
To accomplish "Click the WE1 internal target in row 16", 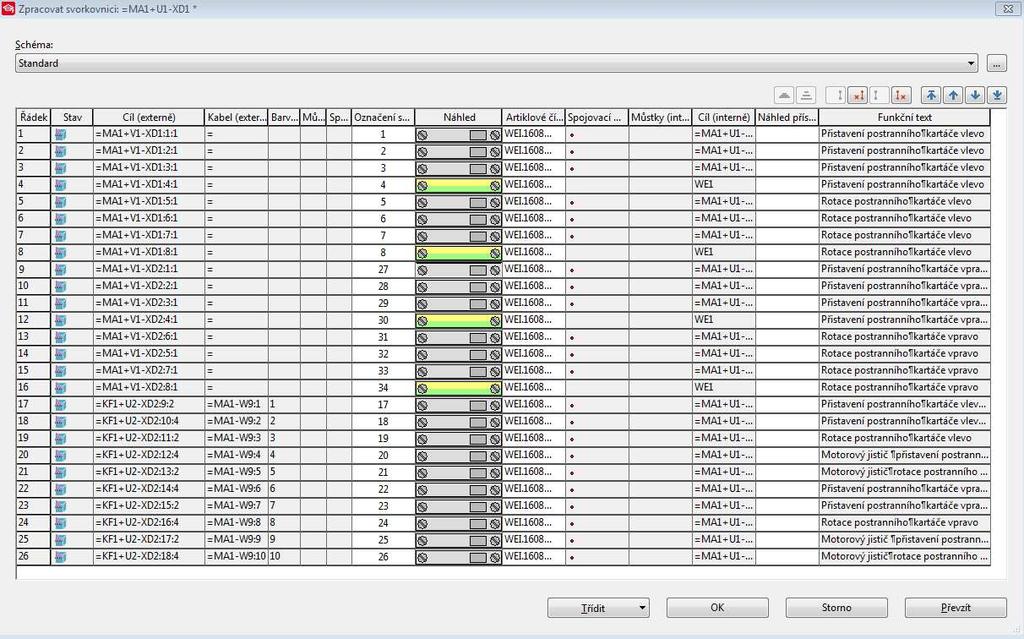I will click(x=724, y=387).
